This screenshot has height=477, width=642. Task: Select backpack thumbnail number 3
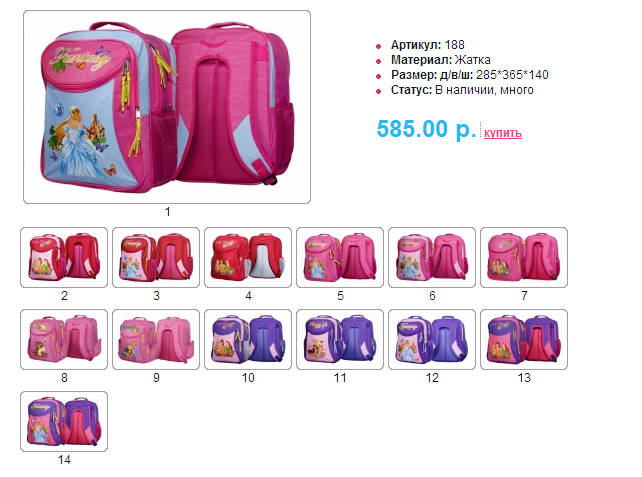(x=156, y=258)
